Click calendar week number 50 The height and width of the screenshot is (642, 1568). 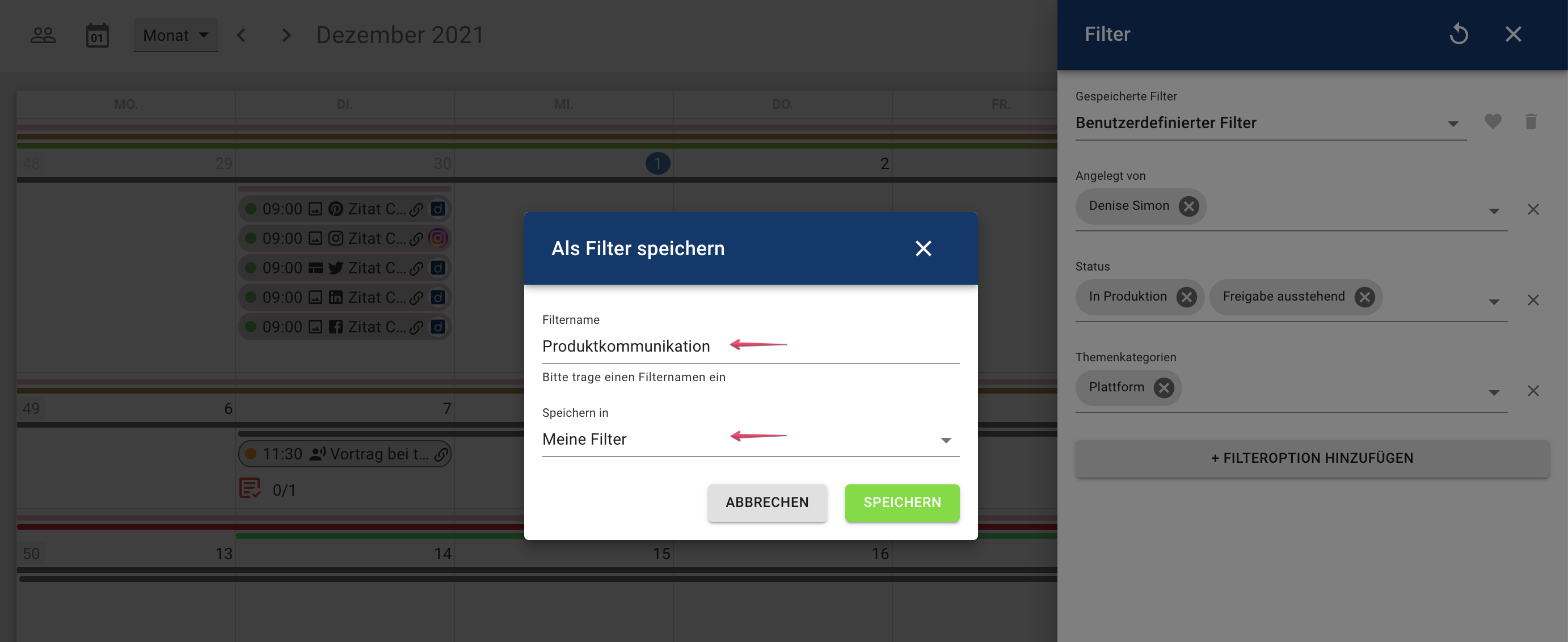(x=31, y=554)
